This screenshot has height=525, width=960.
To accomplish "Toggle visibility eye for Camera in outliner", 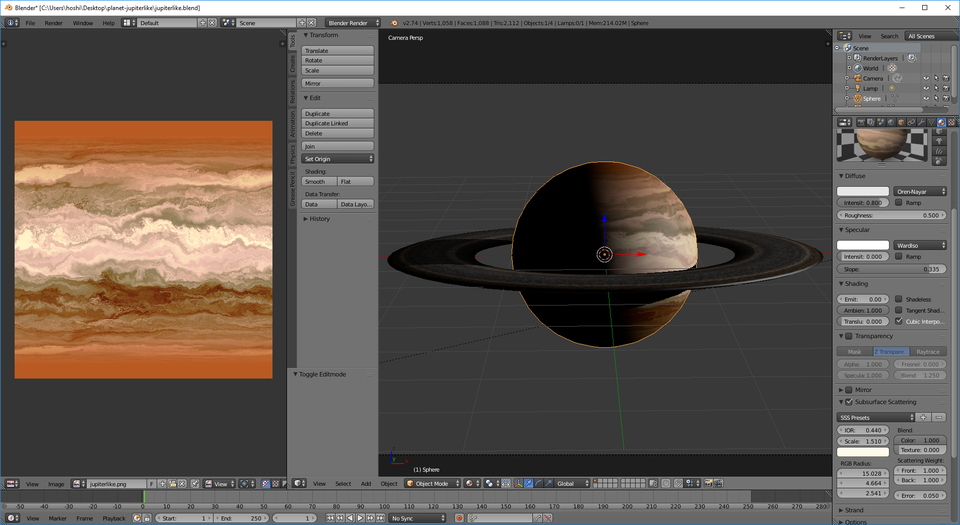I will pos(926,78).
